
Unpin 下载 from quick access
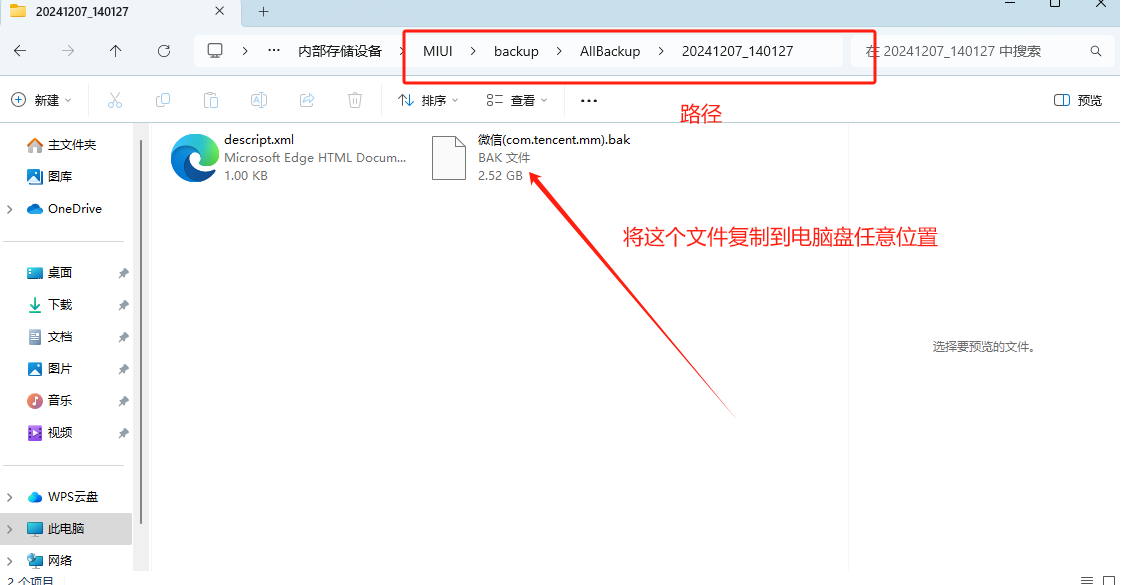click(123, 305)
